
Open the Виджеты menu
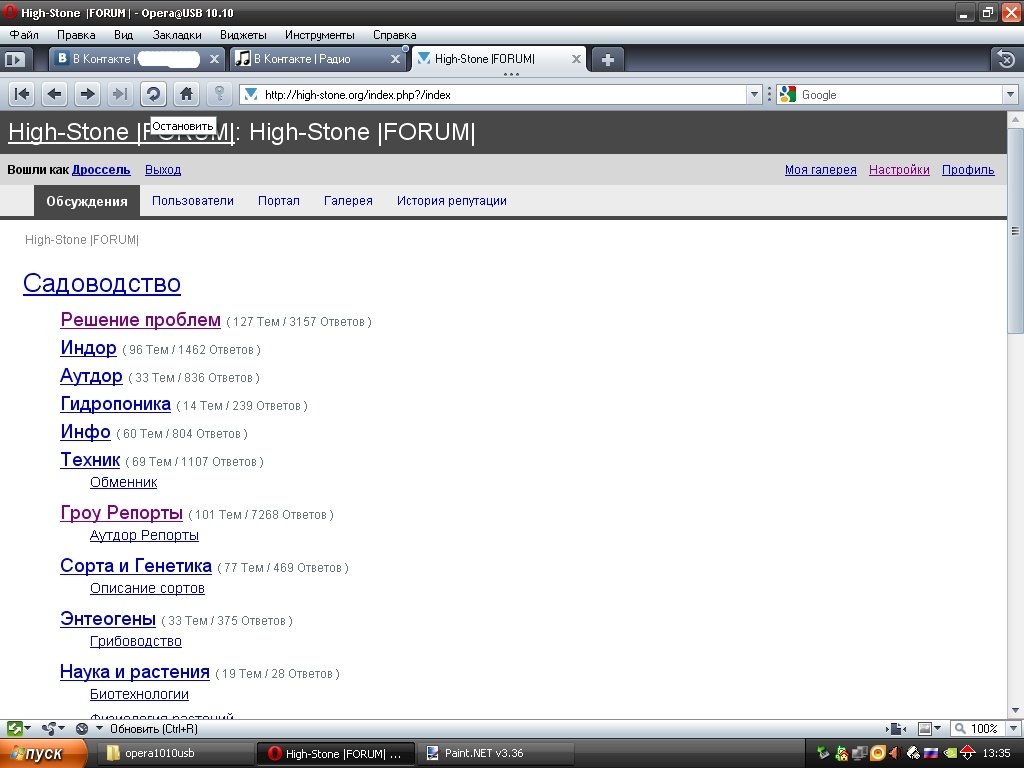coord(243,35)
